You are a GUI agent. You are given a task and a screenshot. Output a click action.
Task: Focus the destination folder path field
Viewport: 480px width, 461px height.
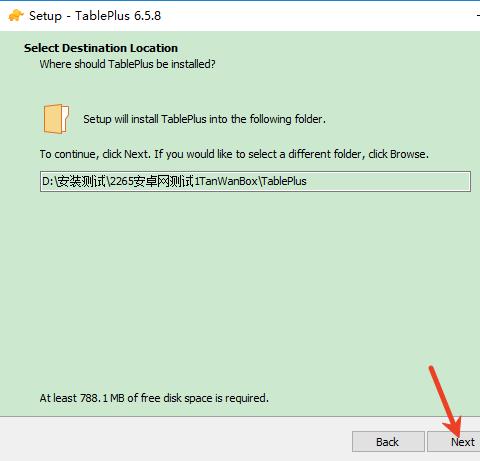click(x=255, y=181)
